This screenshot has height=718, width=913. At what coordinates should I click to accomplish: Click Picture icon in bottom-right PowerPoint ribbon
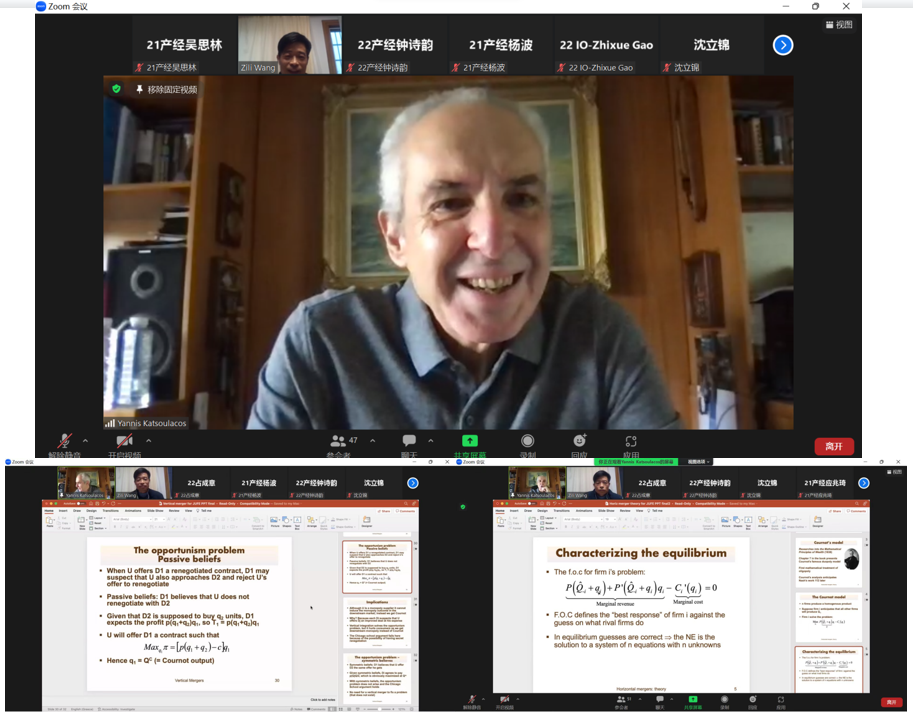(726, 521)
